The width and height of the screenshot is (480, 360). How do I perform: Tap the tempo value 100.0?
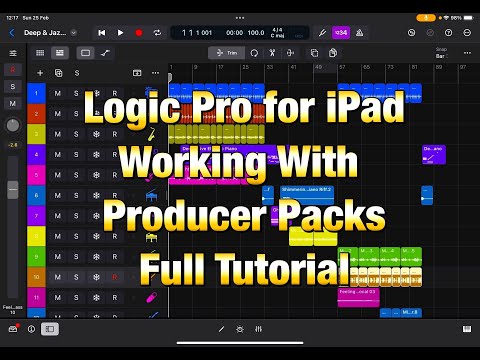tap(256, 33)
